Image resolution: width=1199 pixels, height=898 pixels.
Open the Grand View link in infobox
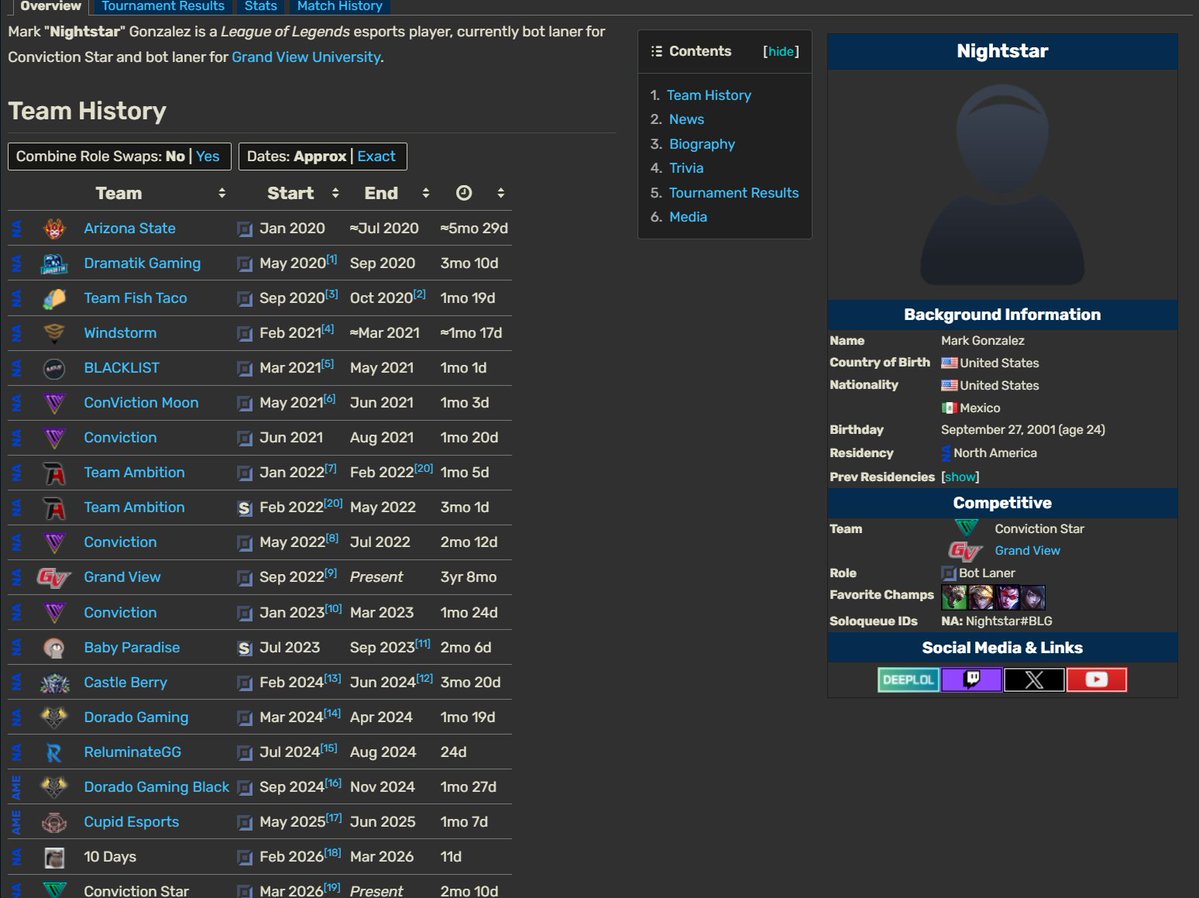point(1028,551)
